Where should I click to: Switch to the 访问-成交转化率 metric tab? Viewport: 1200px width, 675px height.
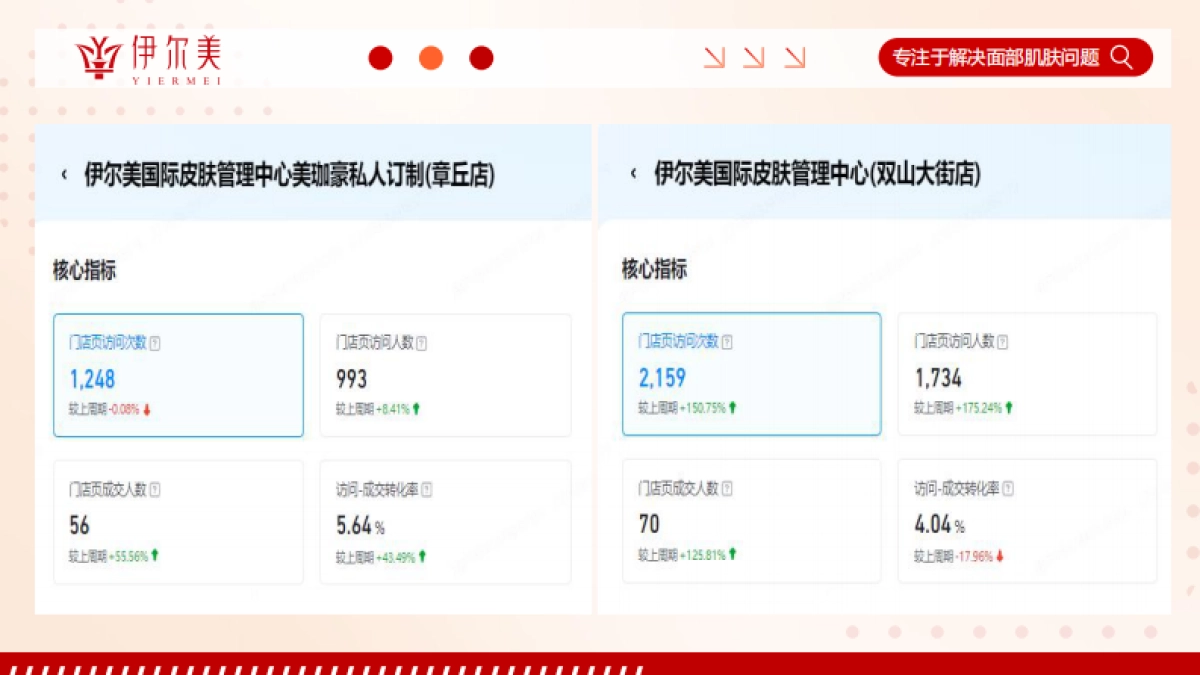pos(445,522)
